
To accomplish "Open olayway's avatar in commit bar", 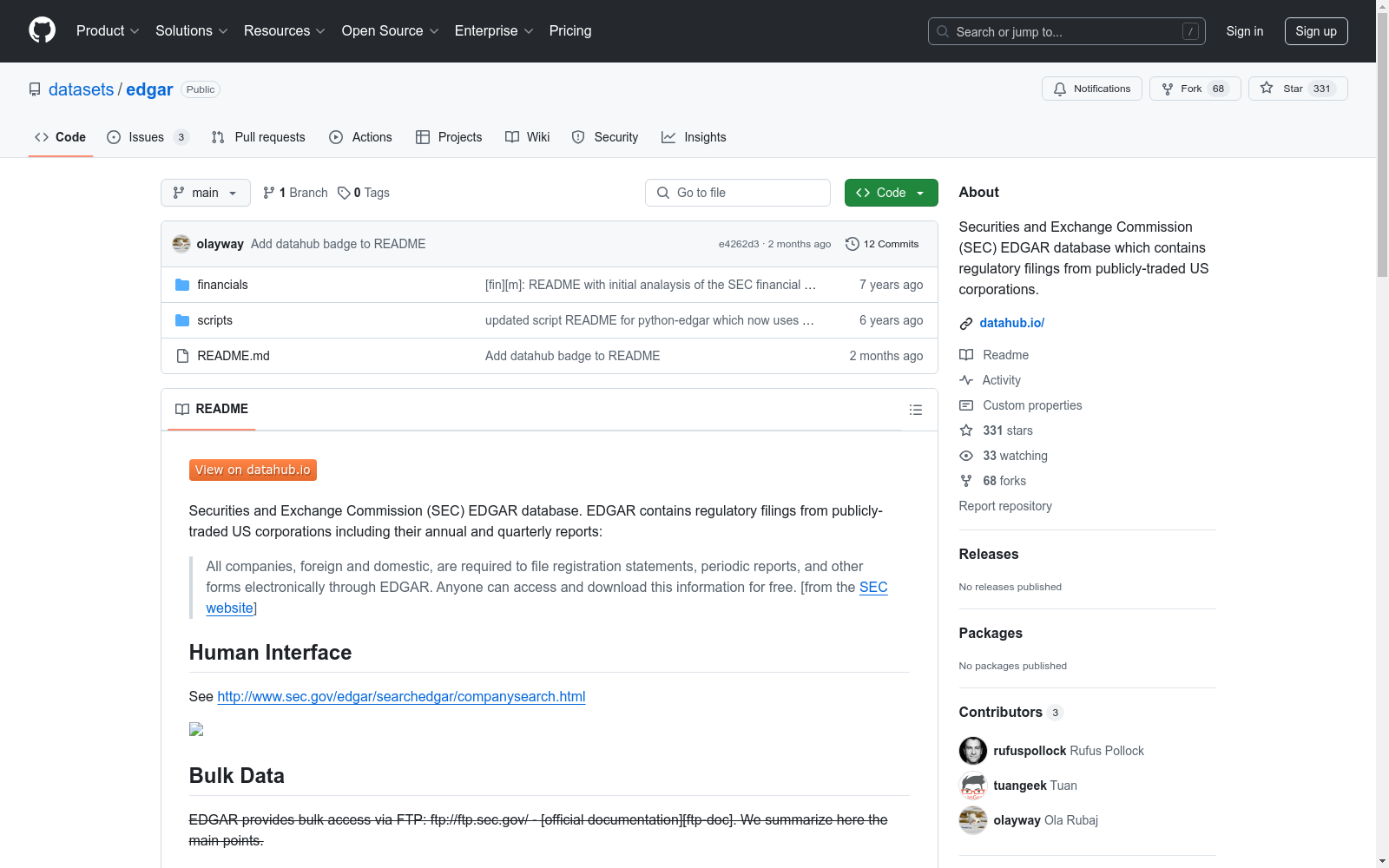I will click(x=181, y=244).
